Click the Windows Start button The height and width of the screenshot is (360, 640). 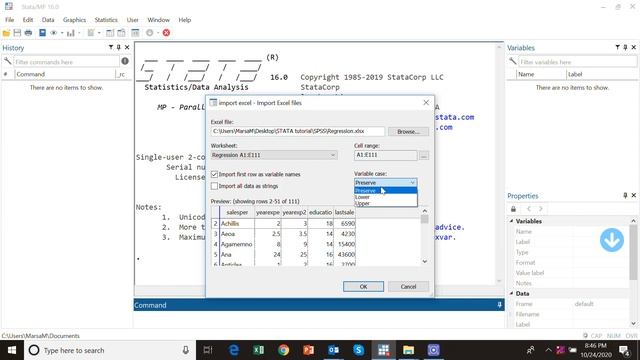coord(12,350)
